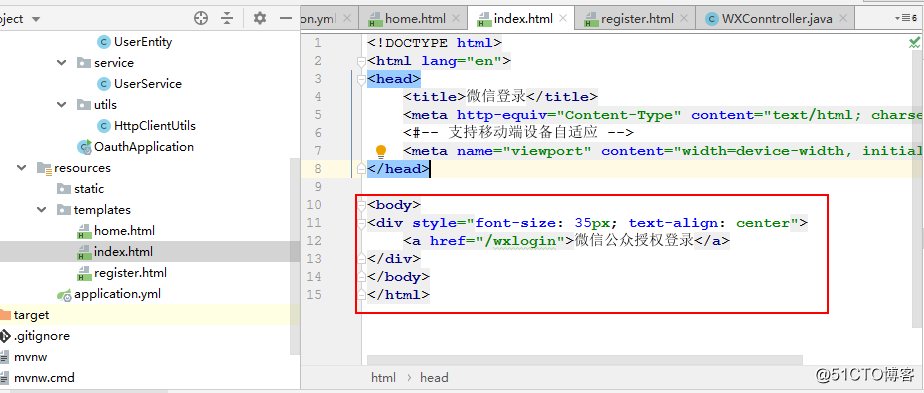This screenshot has width=924, height=393.
Task: Click the green inspection checkmark icon
Action: coord(915,42)
